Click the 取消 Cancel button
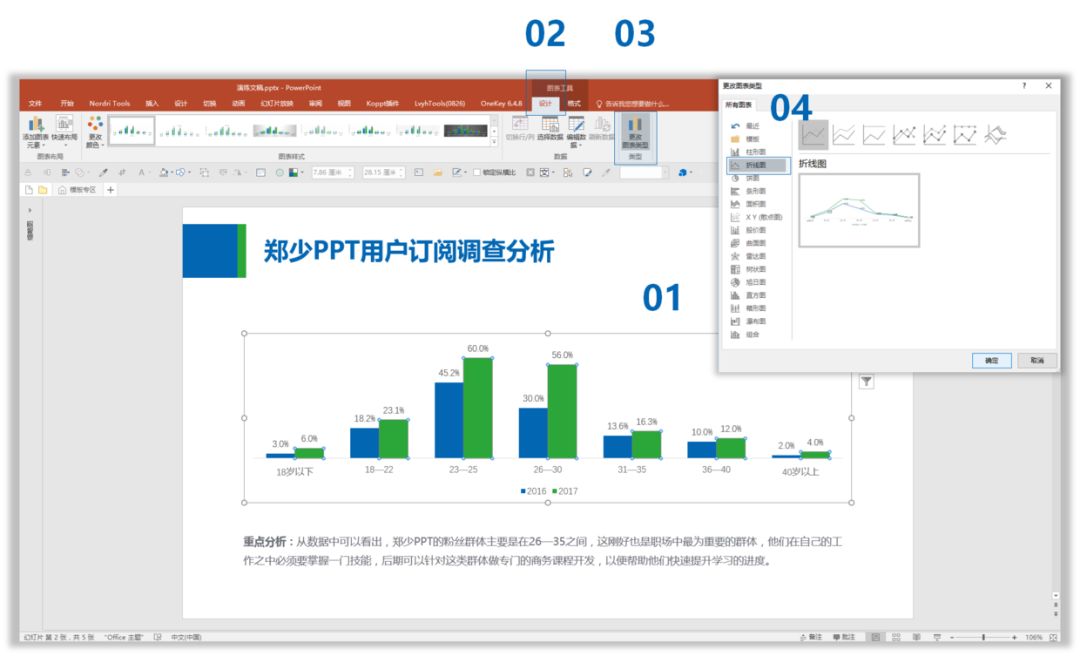The image size is (1080, 656). [1037, 360]
